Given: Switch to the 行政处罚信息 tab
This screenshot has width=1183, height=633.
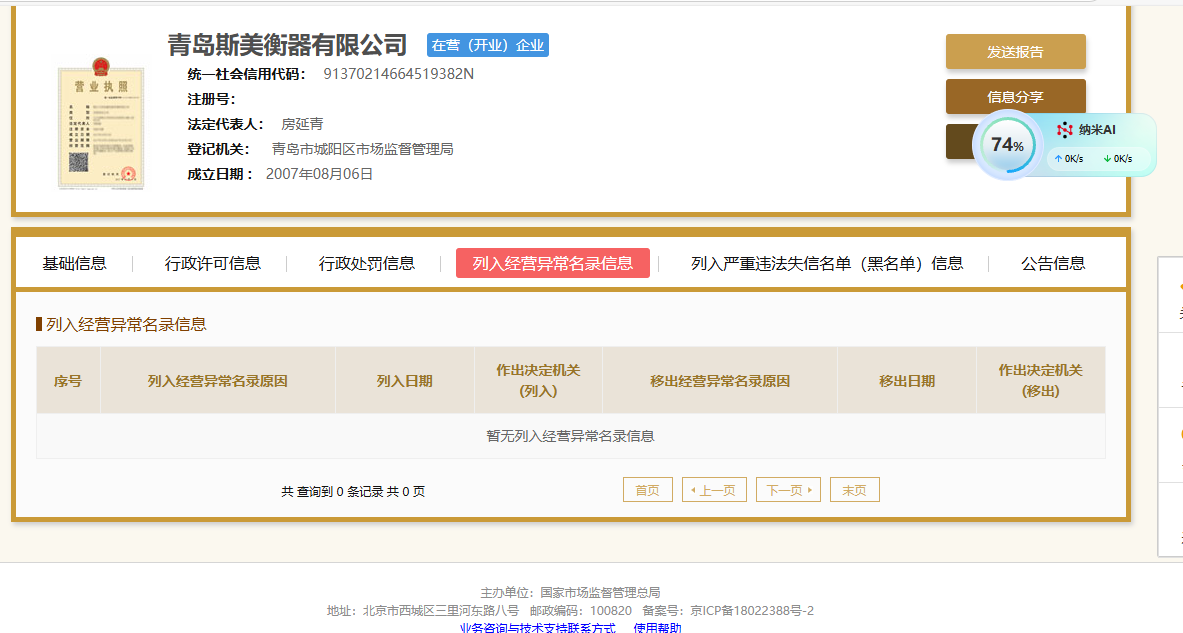Looking at the screenshot, I should pos(367,263).
